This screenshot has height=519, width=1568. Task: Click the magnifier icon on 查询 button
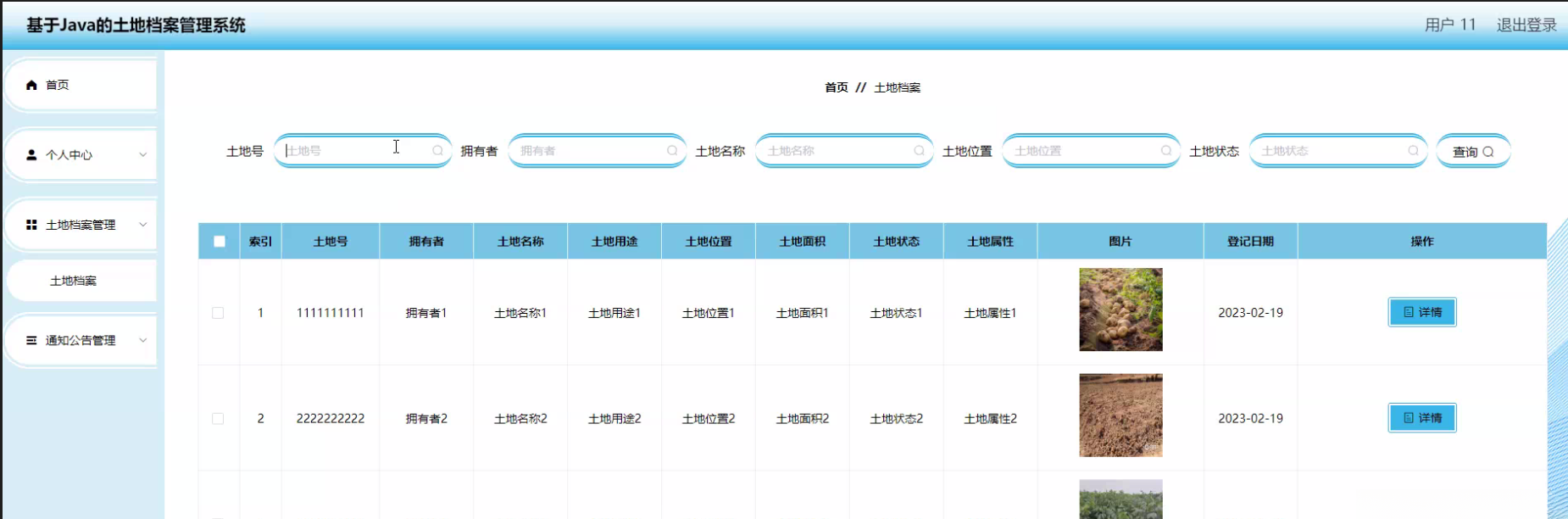pyautogui.click(x=1488, y=152)
